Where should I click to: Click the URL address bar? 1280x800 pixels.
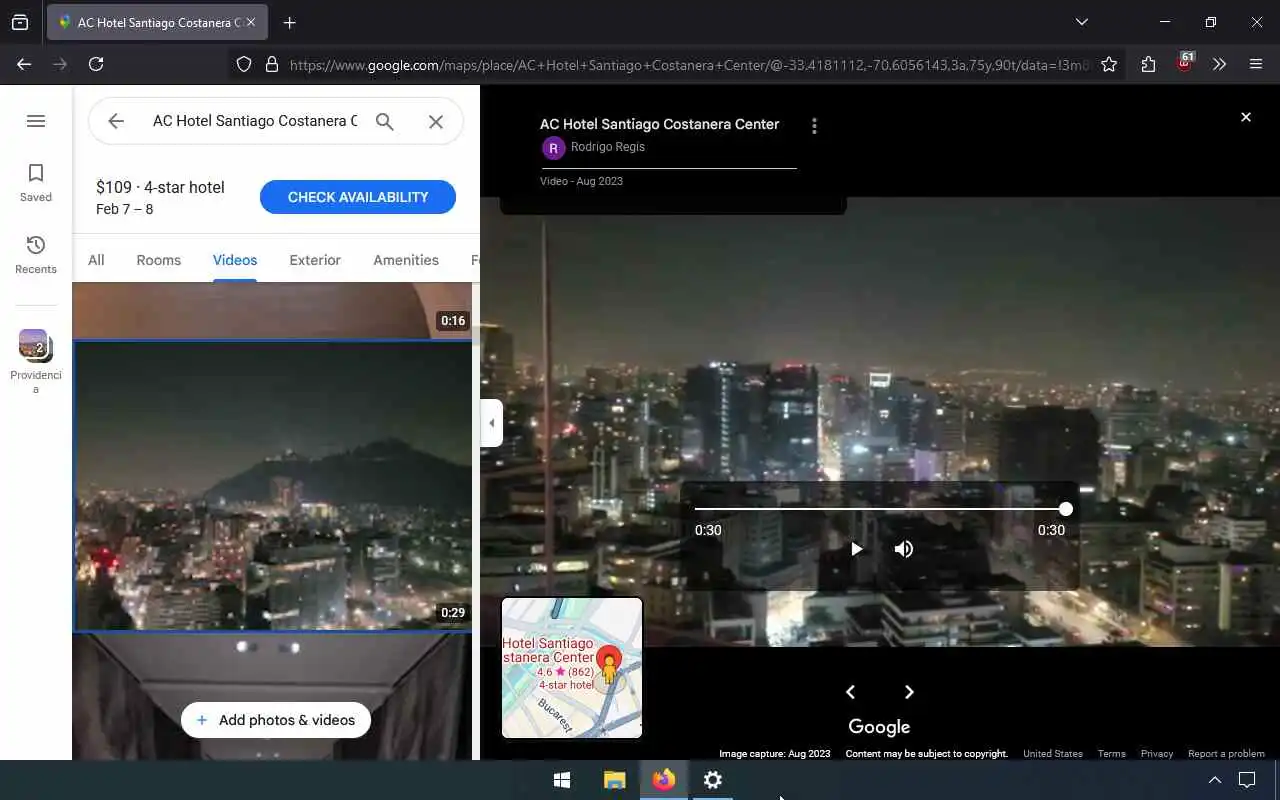click(688, 65)
